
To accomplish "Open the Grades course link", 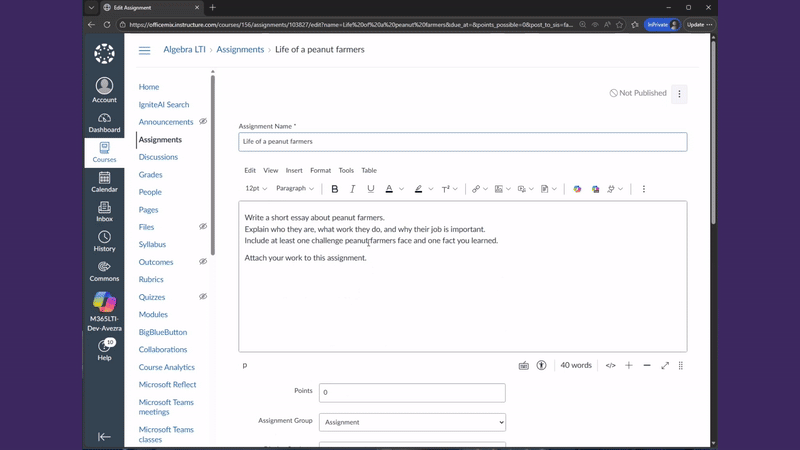I will [151, 174].
